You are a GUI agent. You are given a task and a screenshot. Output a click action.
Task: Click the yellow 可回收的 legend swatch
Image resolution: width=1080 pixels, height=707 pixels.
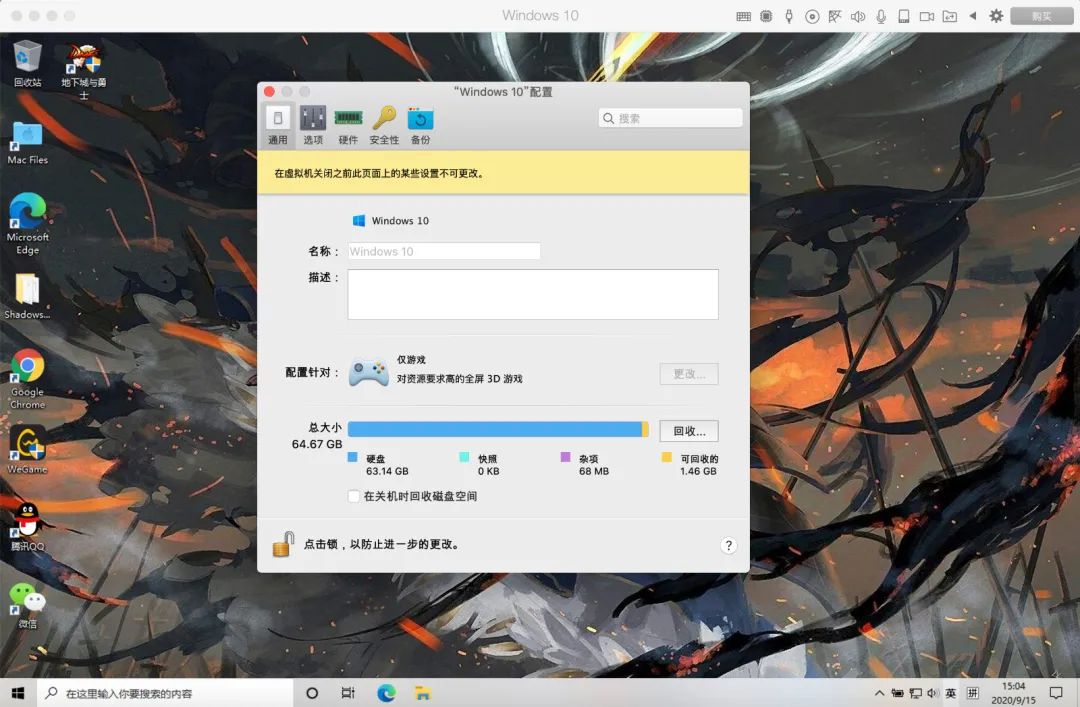pos(666,458)
